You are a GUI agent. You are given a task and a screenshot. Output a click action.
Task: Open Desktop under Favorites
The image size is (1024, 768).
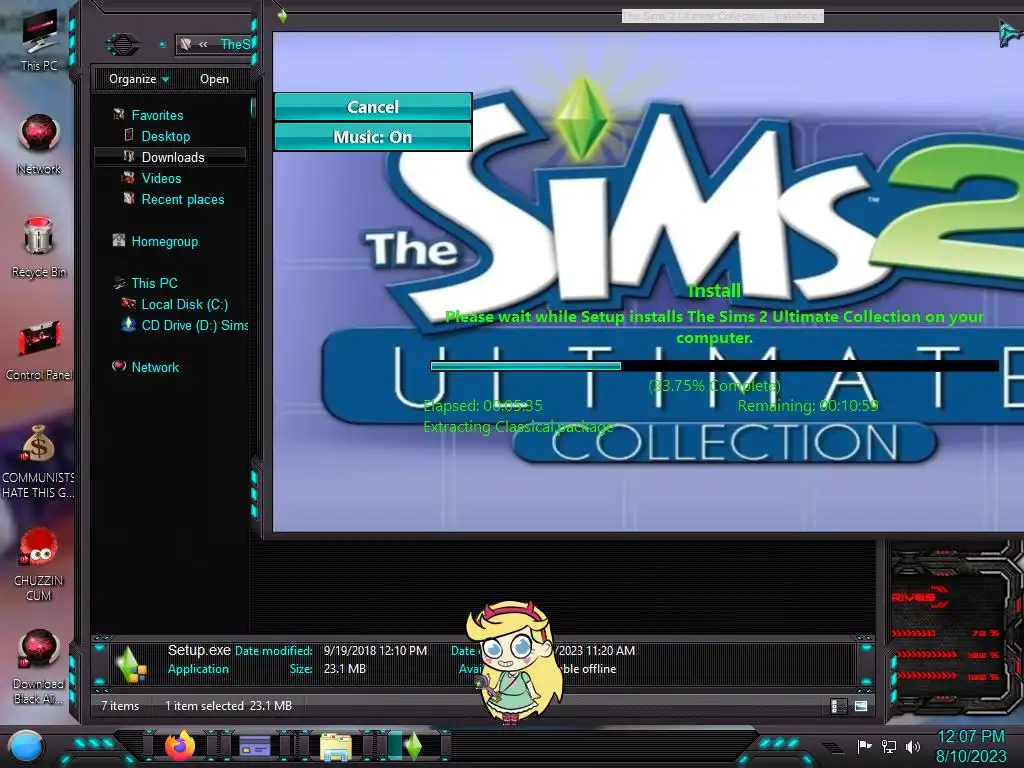click(x=166, y=136)
